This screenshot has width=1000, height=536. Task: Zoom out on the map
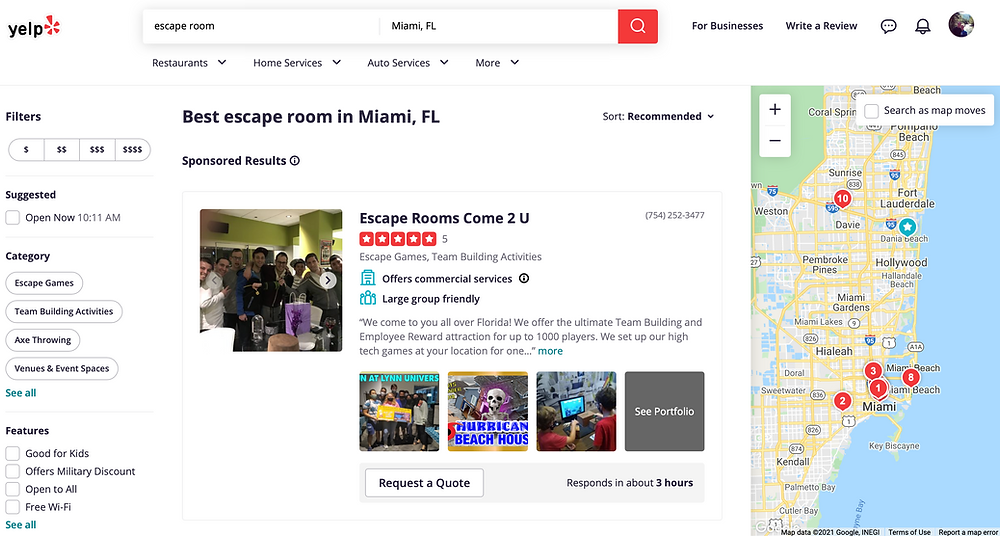pos(775,141)
